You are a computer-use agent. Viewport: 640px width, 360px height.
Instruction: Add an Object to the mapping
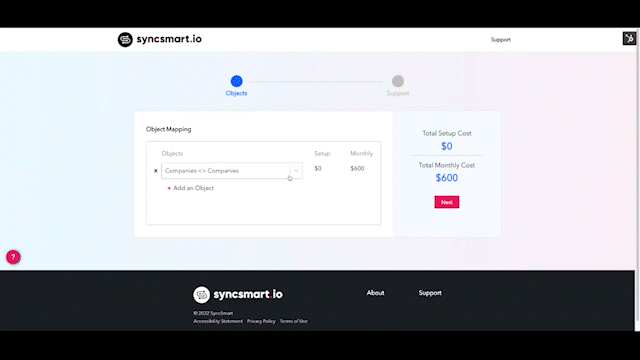191,188
